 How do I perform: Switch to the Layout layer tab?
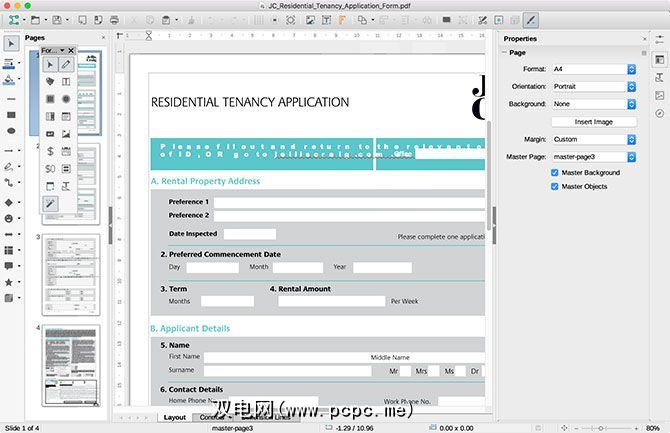click(x=175, y=417)
